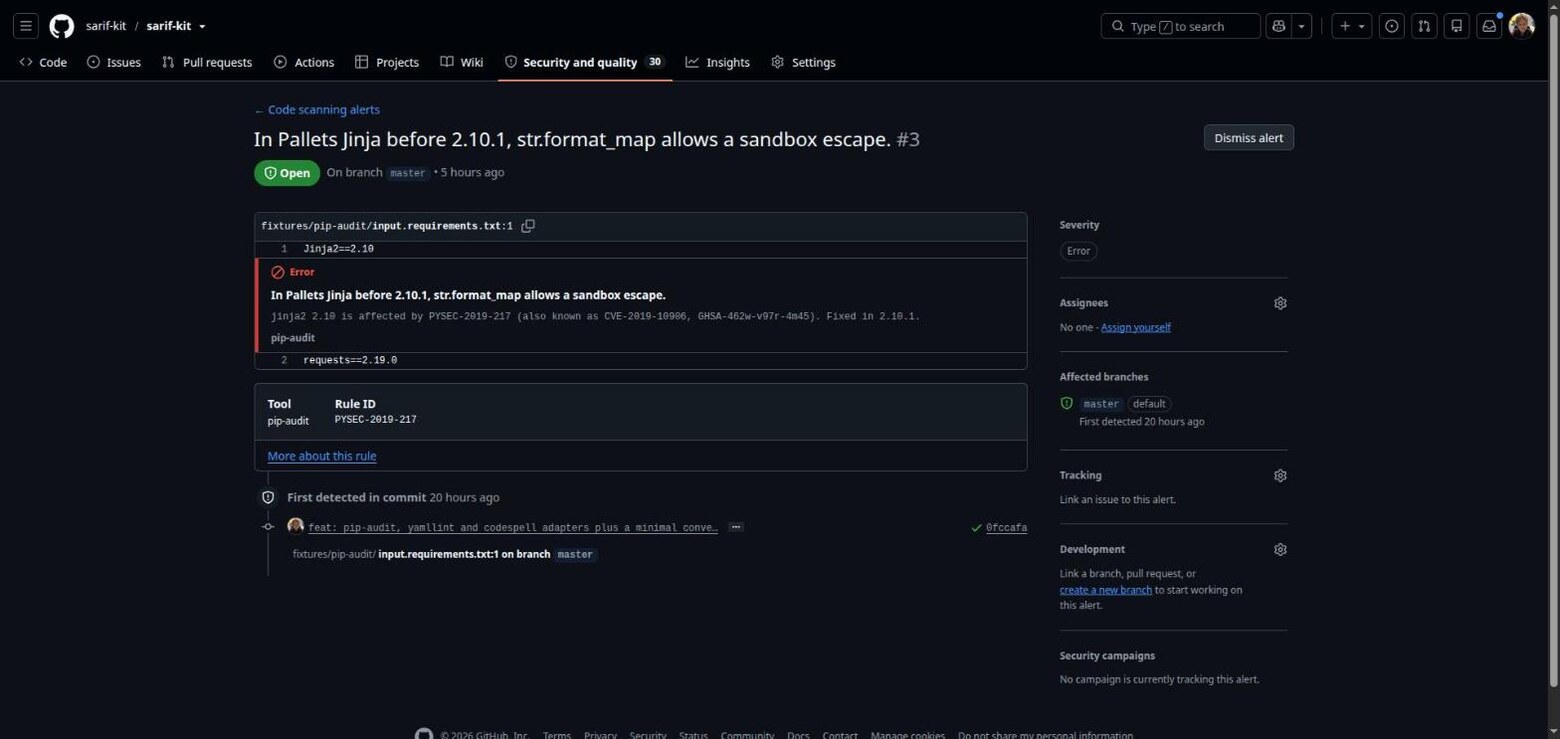Open the sarif-kit owner link
Viewport: 1560px width, 739px height.
tap(106, 26)
